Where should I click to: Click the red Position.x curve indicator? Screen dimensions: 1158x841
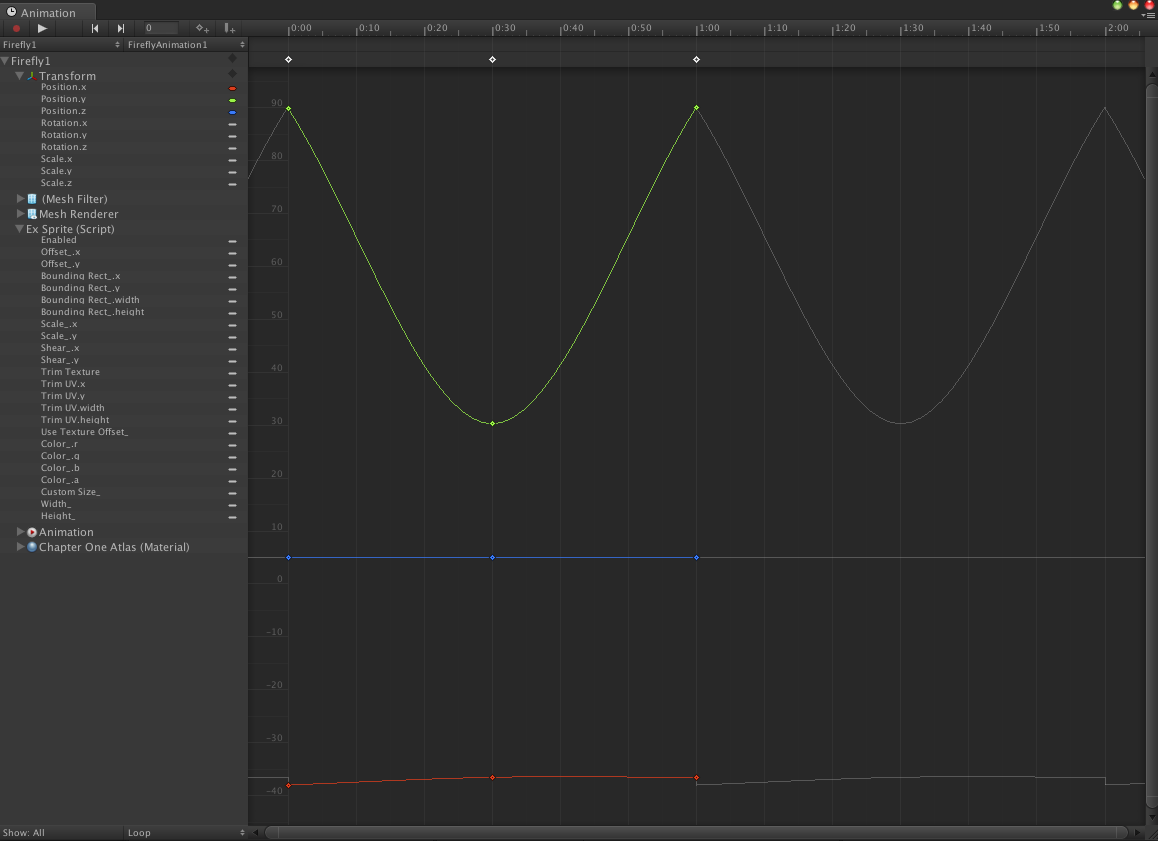pyautogui.click(x=232, y=89)
